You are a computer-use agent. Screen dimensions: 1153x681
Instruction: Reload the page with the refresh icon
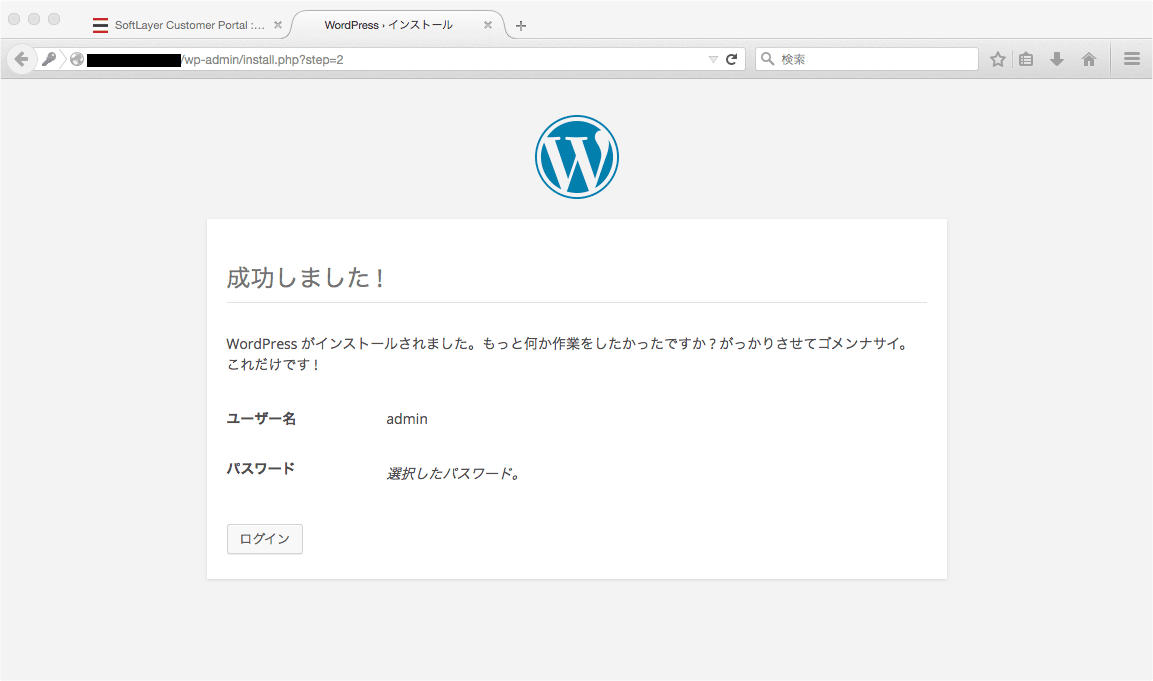731,59
